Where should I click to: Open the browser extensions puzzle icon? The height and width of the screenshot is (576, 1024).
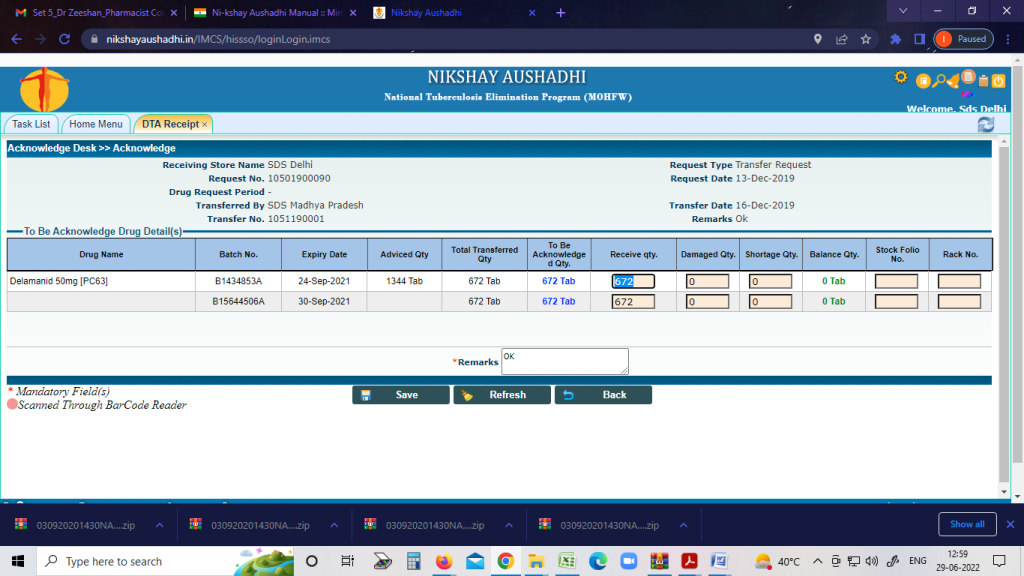coord(895,39)
